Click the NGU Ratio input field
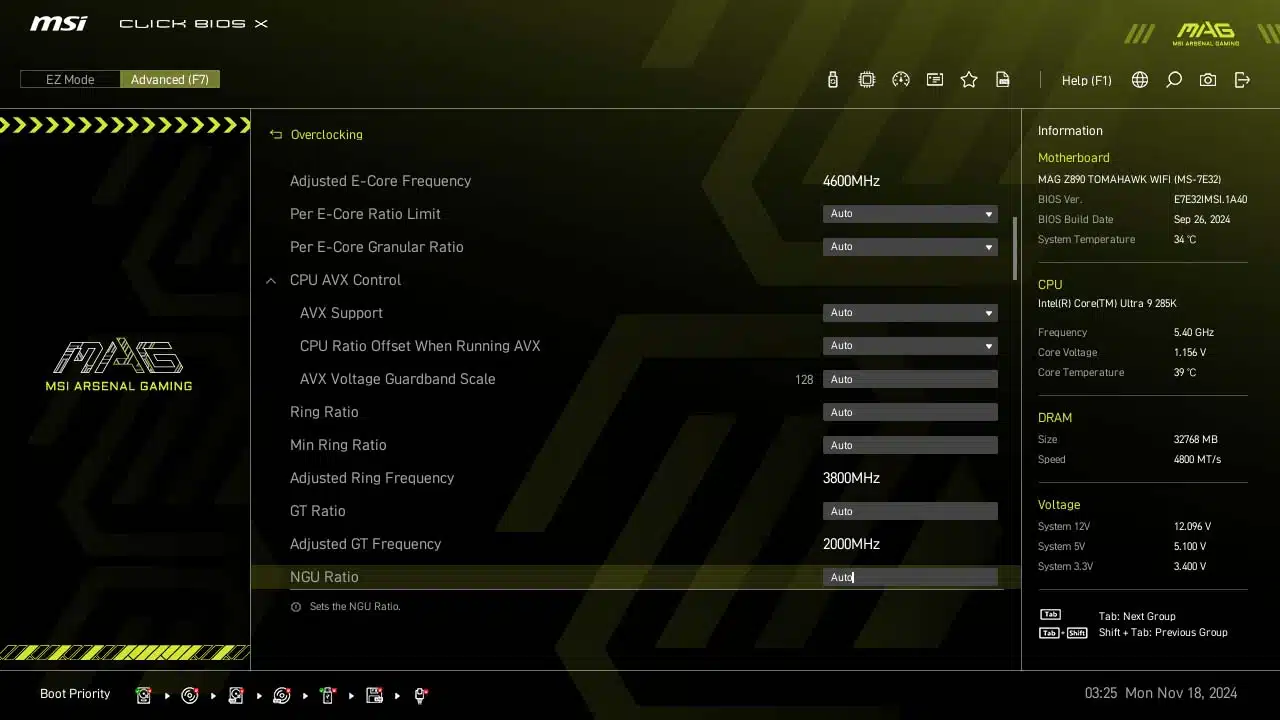1280x720 pixels. (x=910, y=577)
